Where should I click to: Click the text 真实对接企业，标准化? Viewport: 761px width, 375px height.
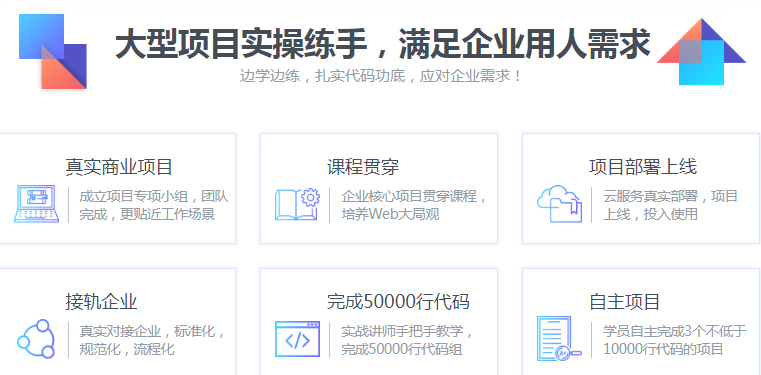tap(147, 332)
